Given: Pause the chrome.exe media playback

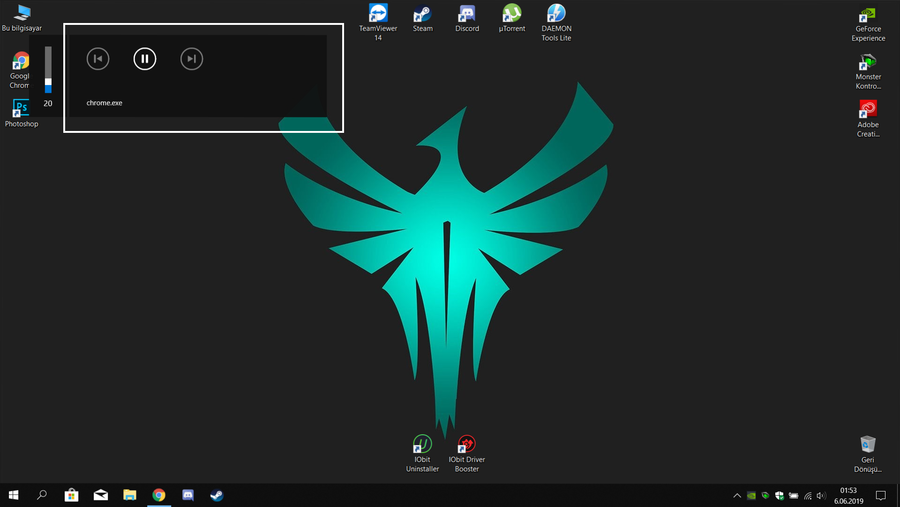Looking at the screenshot, I should [145, 59].
